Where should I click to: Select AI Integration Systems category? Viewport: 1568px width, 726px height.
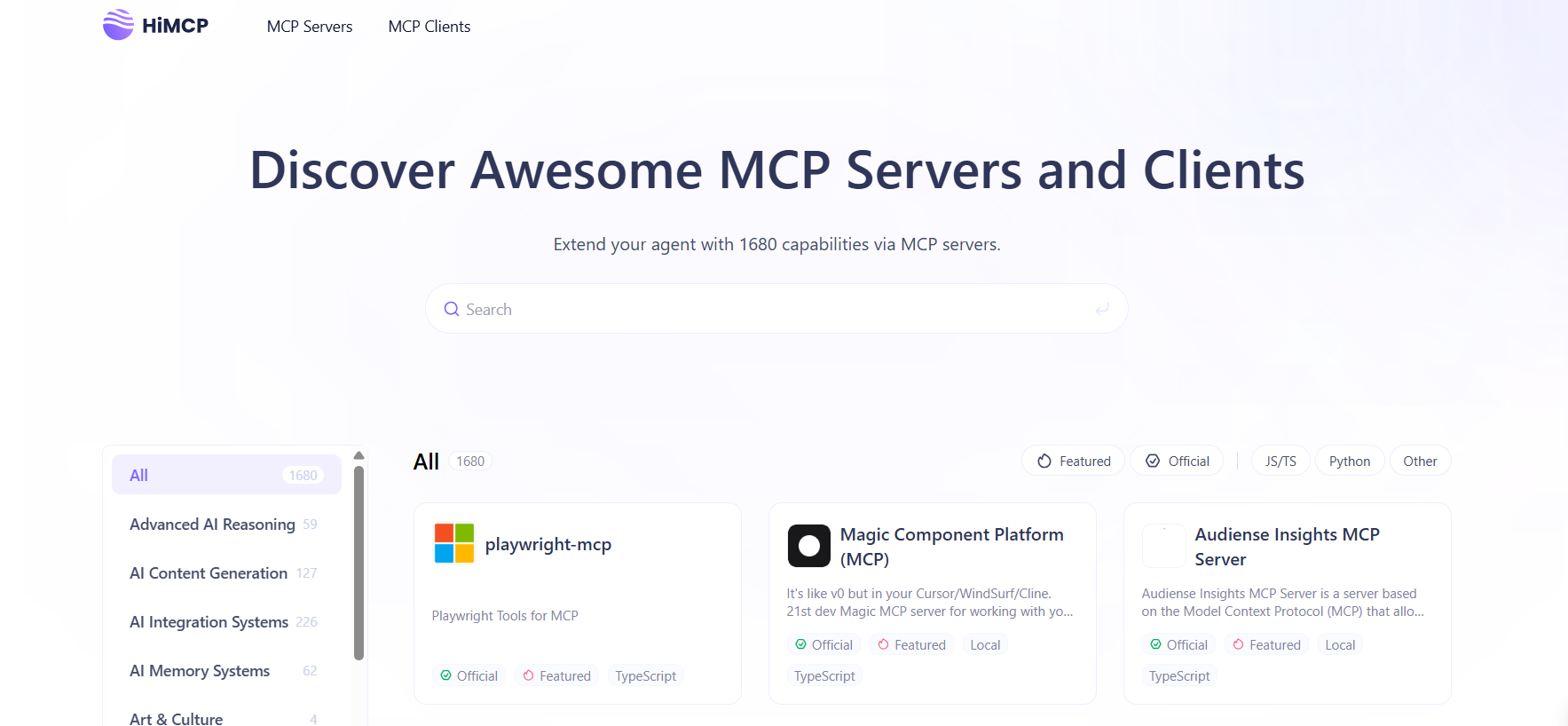(x=226, y=621)
